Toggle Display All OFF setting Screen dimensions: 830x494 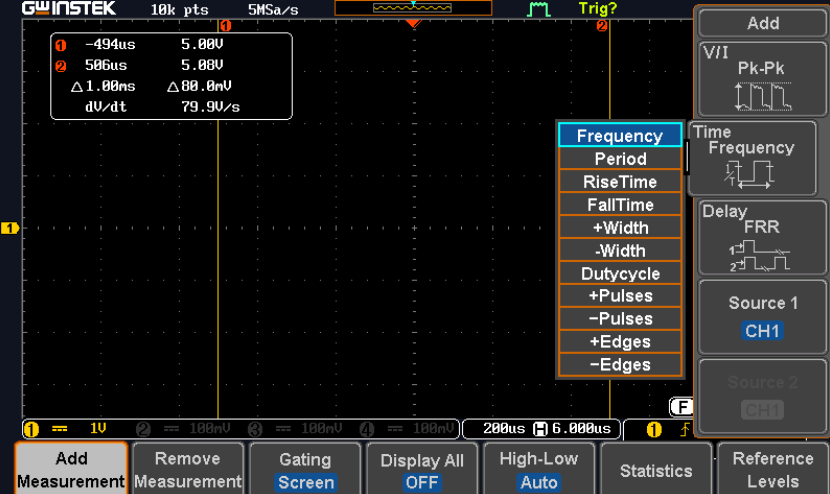tap(422, 471)
